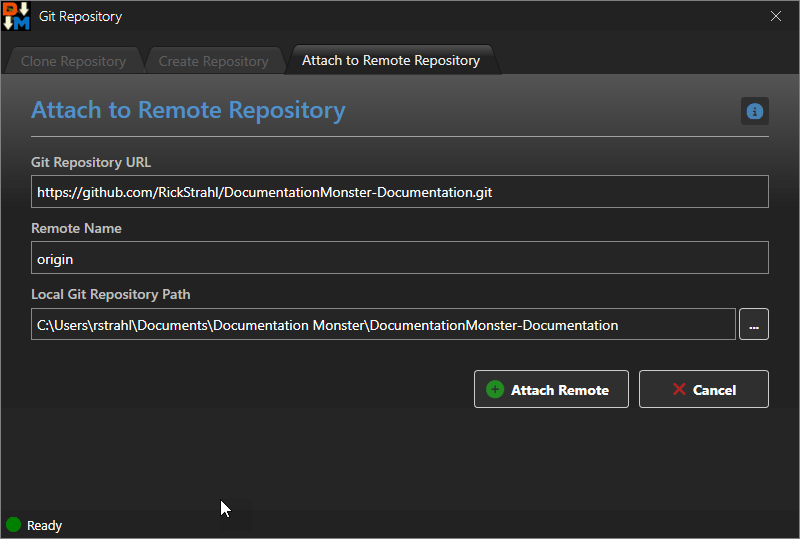The width and height of the screenshot is (800, 539).
Task: Click the Local Git Repository Path label
Action: click(111, 295)
